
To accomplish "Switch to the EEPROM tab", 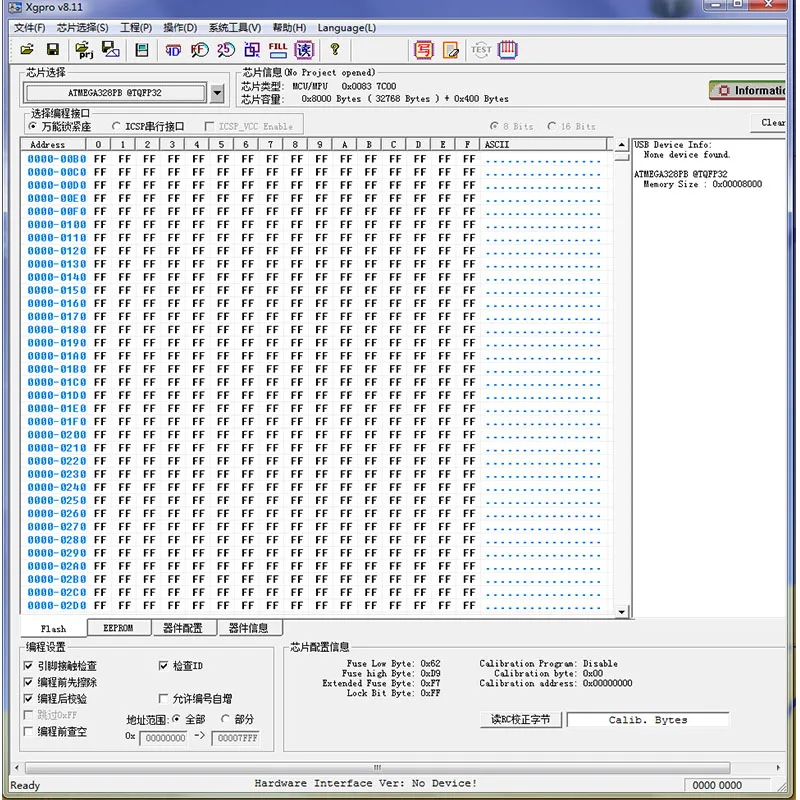I will (118, 628).
